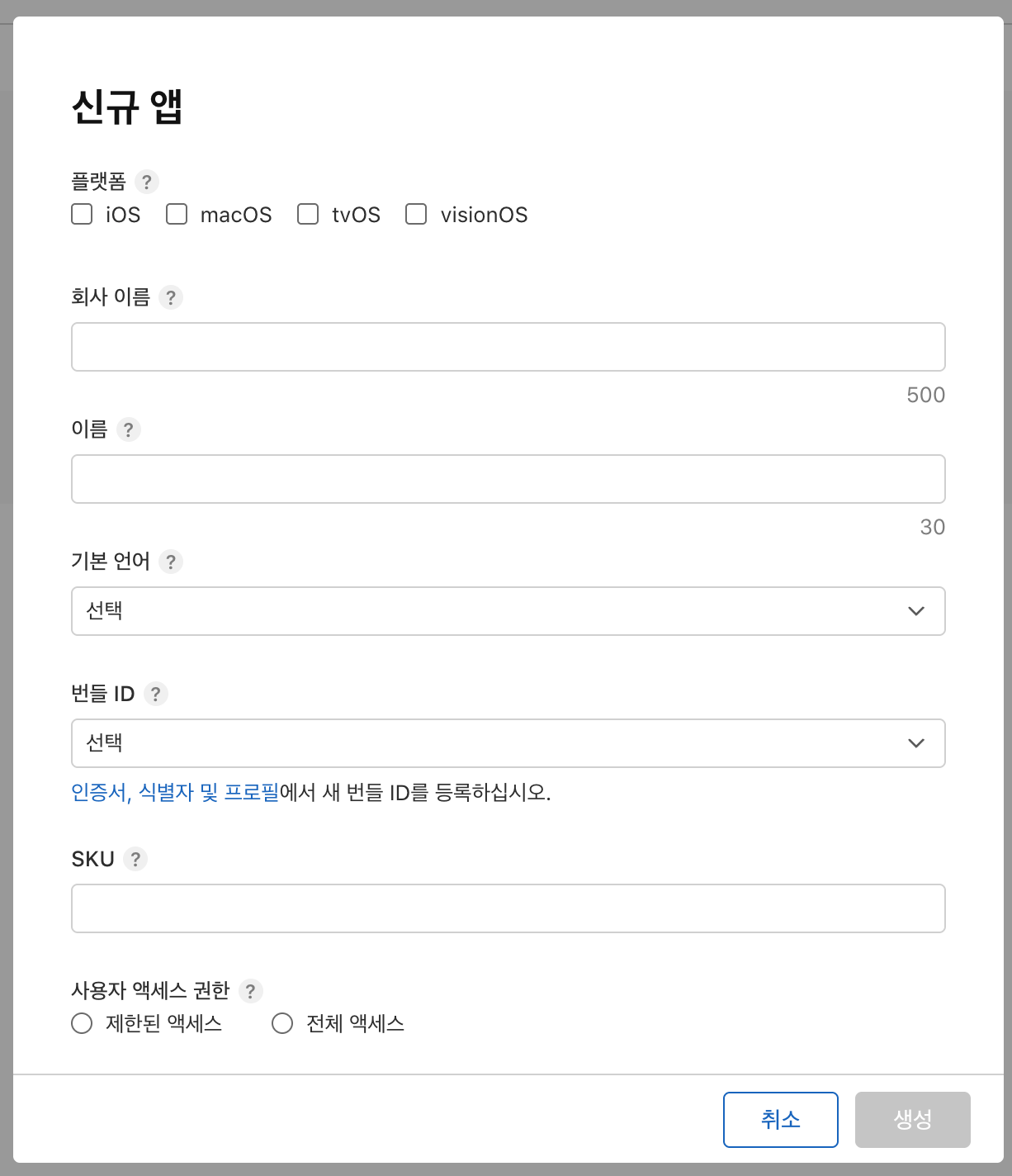Click the help icon beside 회사 이름
The width and height of the screenshot is (1012, 1176).
(x=171, y=297)
